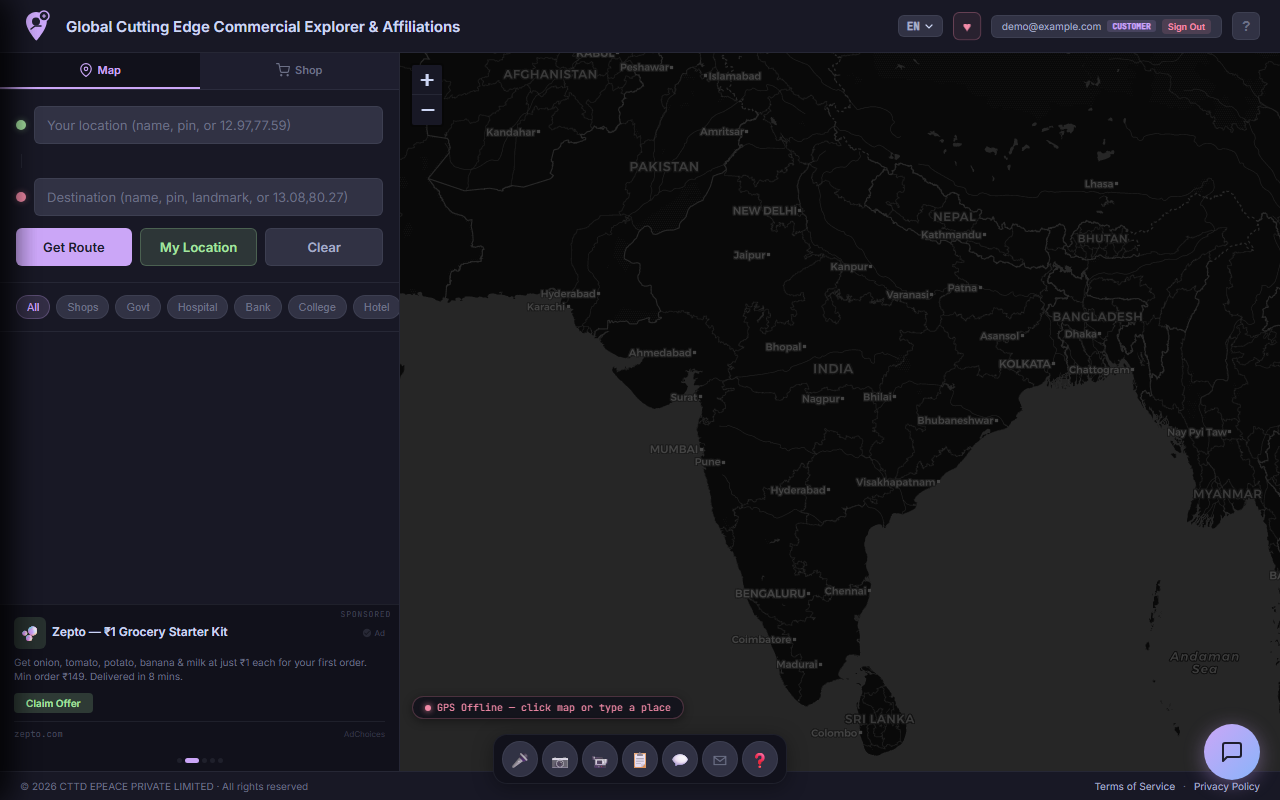Viewport: 1280px width, 800px height.
Task: Open the camera tool in bottom toolbar
Action: [x=560, y=760]
